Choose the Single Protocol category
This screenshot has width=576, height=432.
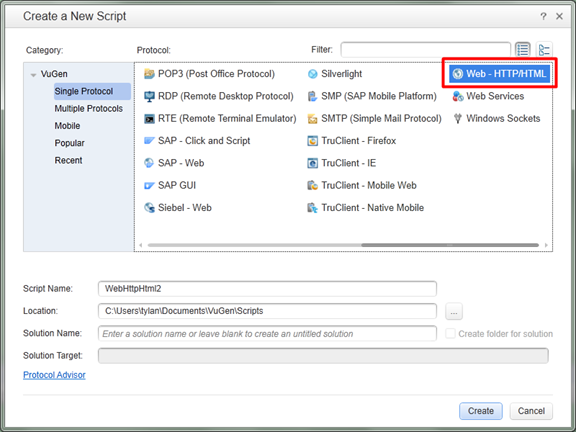(x=92, y=91)
